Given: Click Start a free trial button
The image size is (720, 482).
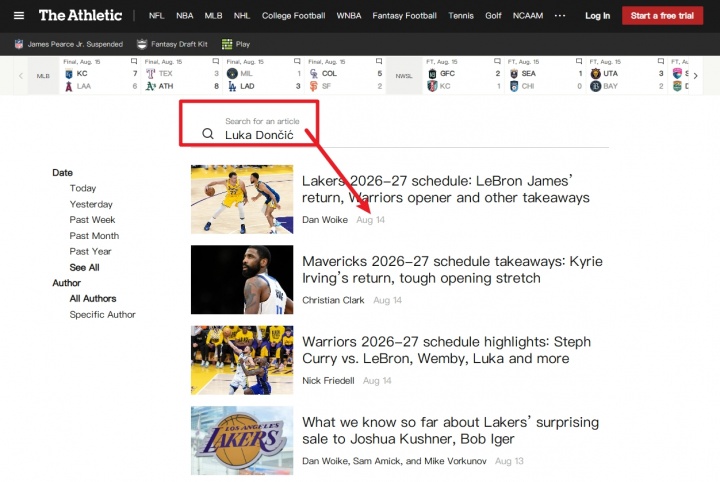Looking at the screenshot, I should [662, 16].
